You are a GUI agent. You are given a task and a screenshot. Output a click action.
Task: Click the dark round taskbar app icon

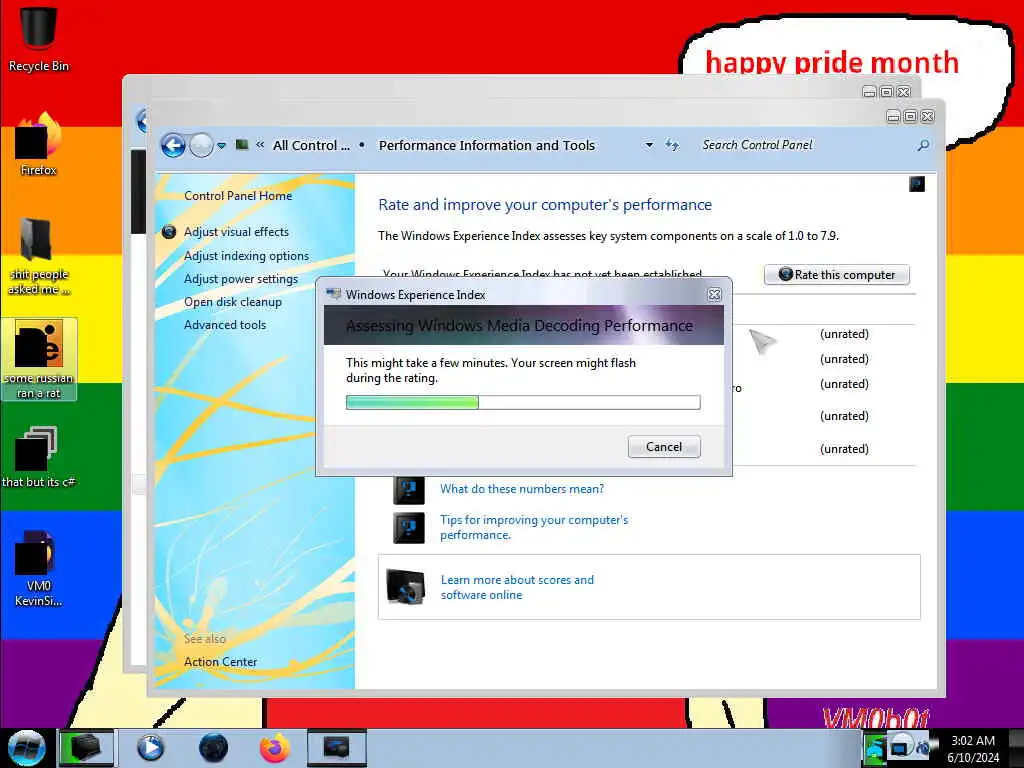point(214,748)
